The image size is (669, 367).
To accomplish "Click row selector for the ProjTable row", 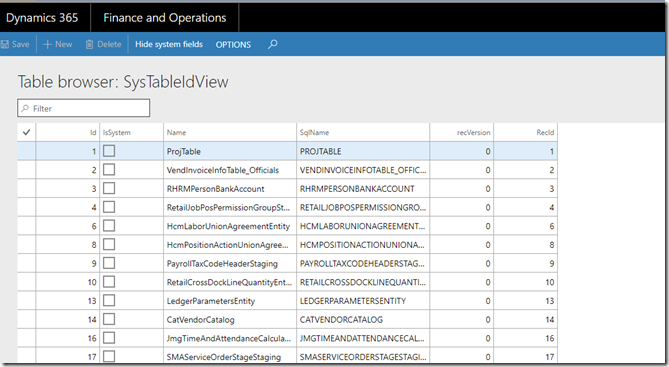I will tap(26, 151).
